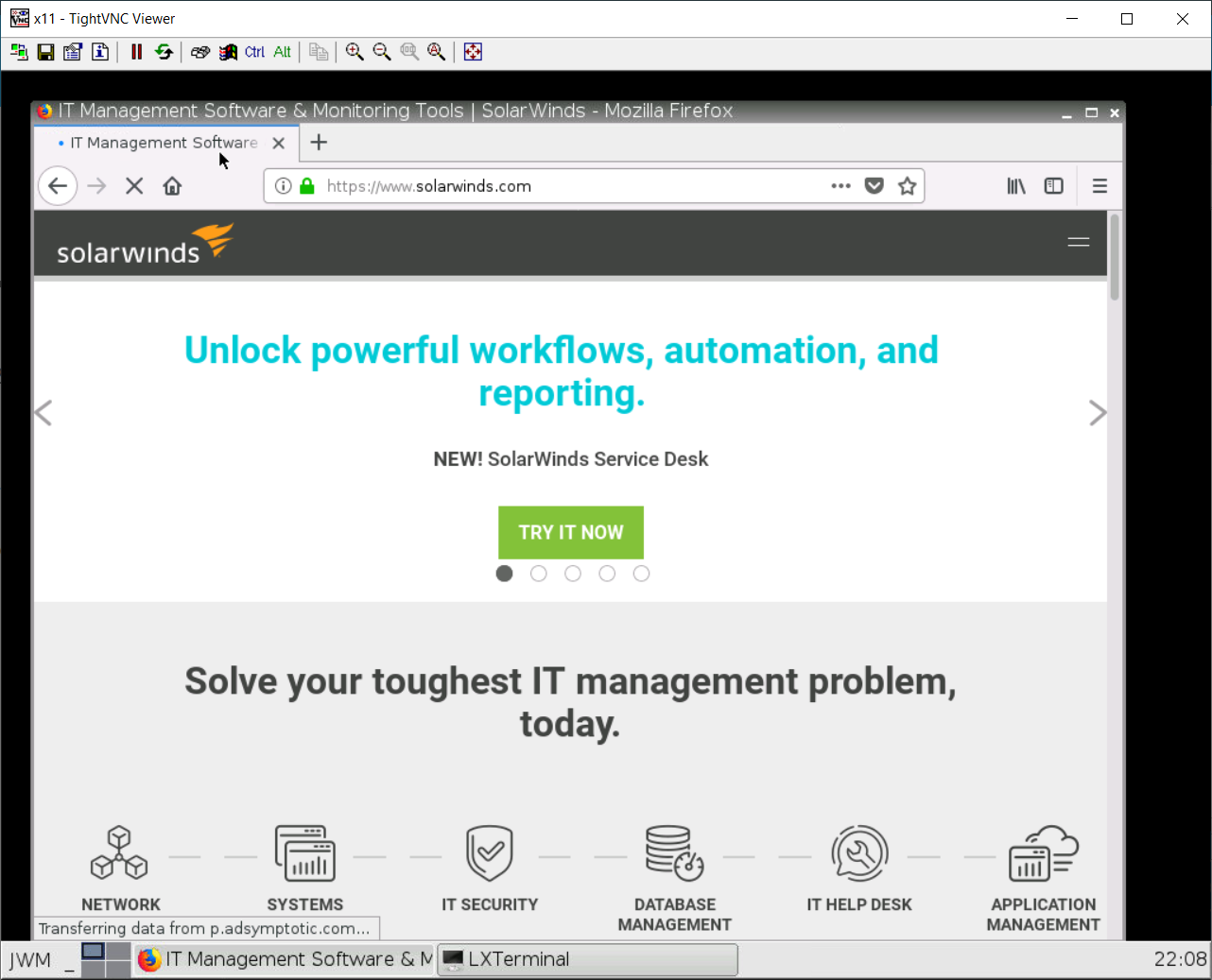Click the IT Help Desk wrench icon

click(859, 852)
